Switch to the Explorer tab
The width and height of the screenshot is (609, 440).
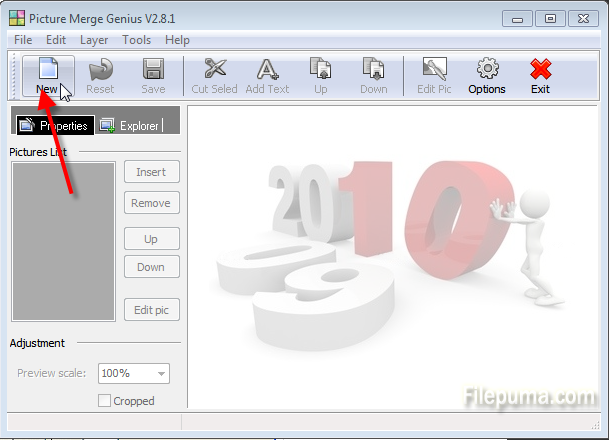pyautogui.click(x=130, y=126)
